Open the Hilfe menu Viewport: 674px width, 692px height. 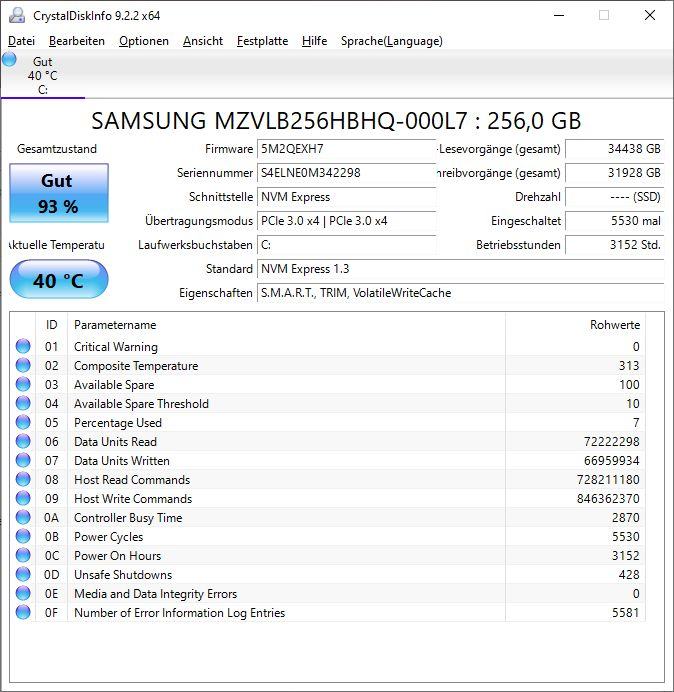click(314, 41)
